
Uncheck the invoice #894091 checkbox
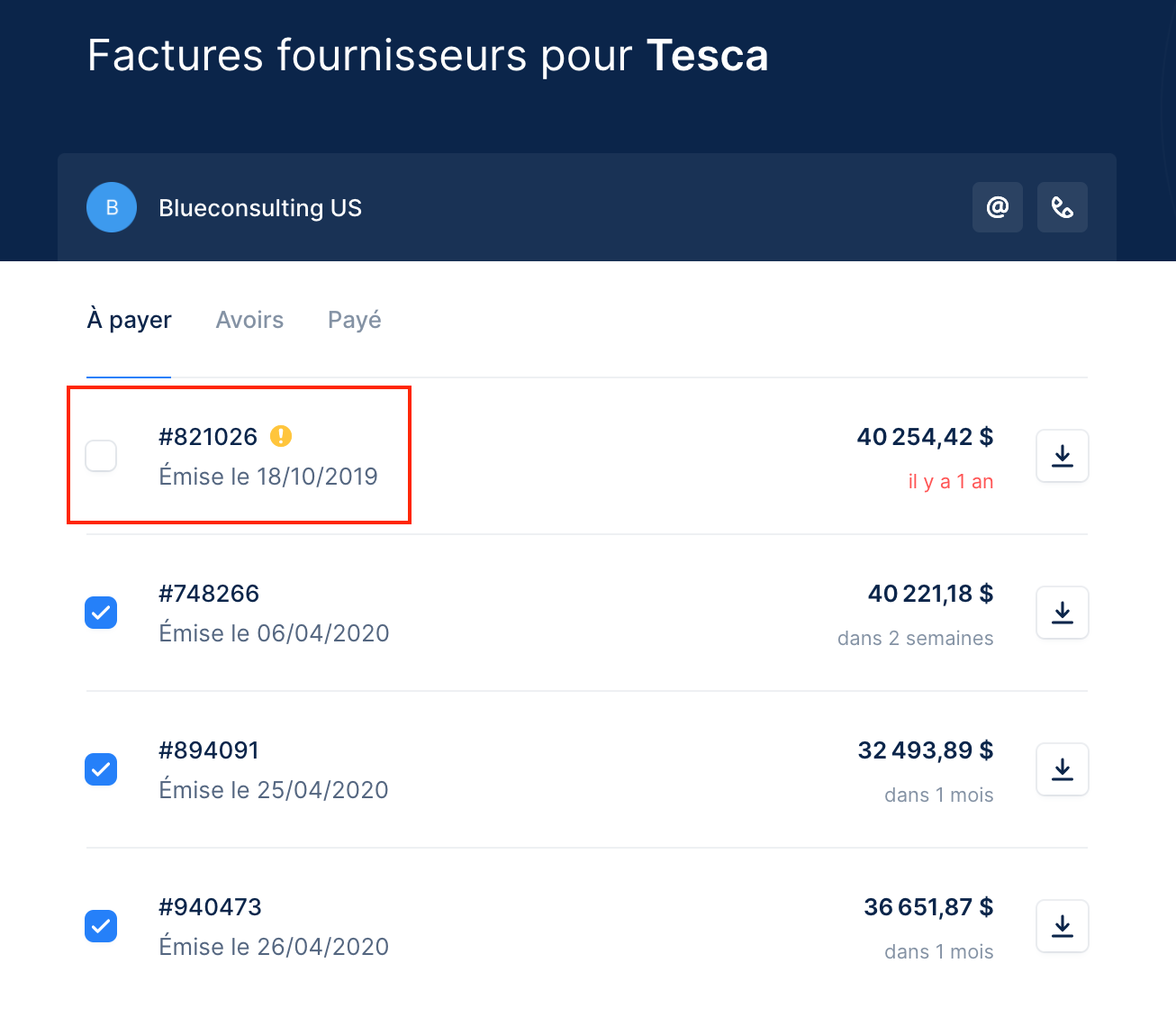click(101, 769)
